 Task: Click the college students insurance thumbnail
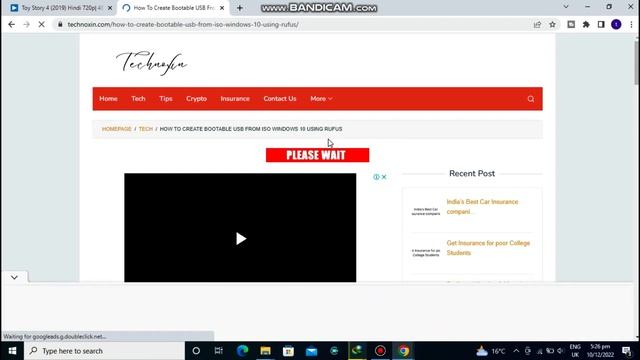coord(426,253)
